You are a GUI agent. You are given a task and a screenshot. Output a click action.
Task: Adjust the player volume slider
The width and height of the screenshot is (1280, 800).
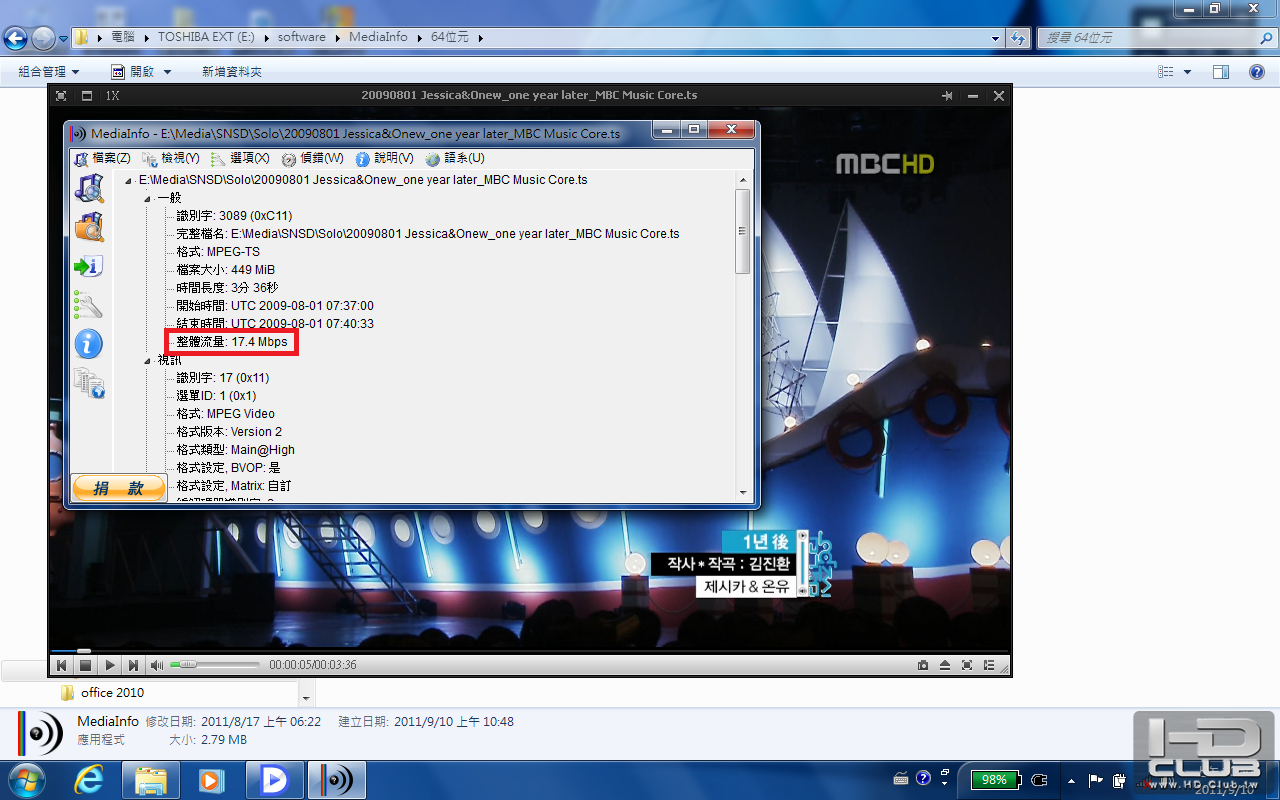[214, 665]
